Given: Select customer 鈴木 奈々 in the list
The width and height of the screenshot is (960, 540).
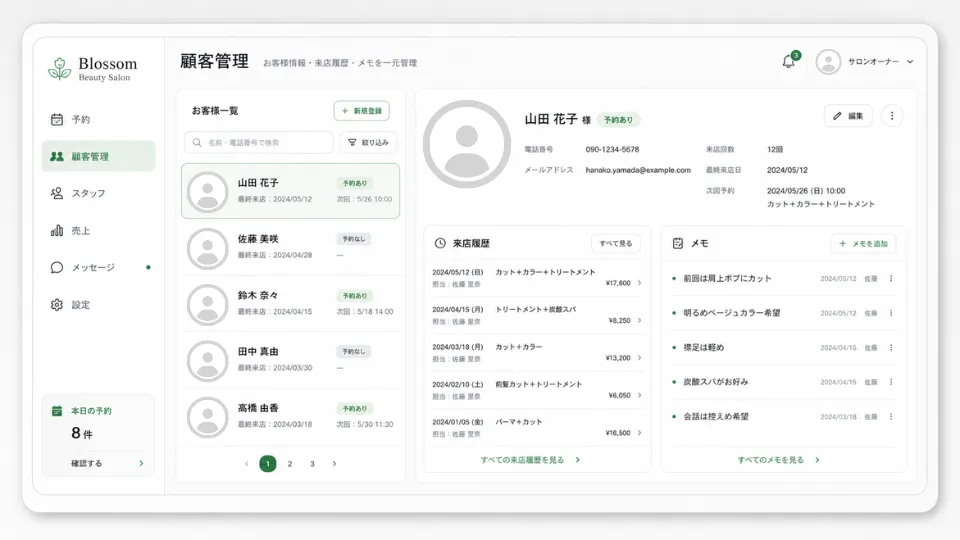Looking at the screenshot, I should point(290,304).
